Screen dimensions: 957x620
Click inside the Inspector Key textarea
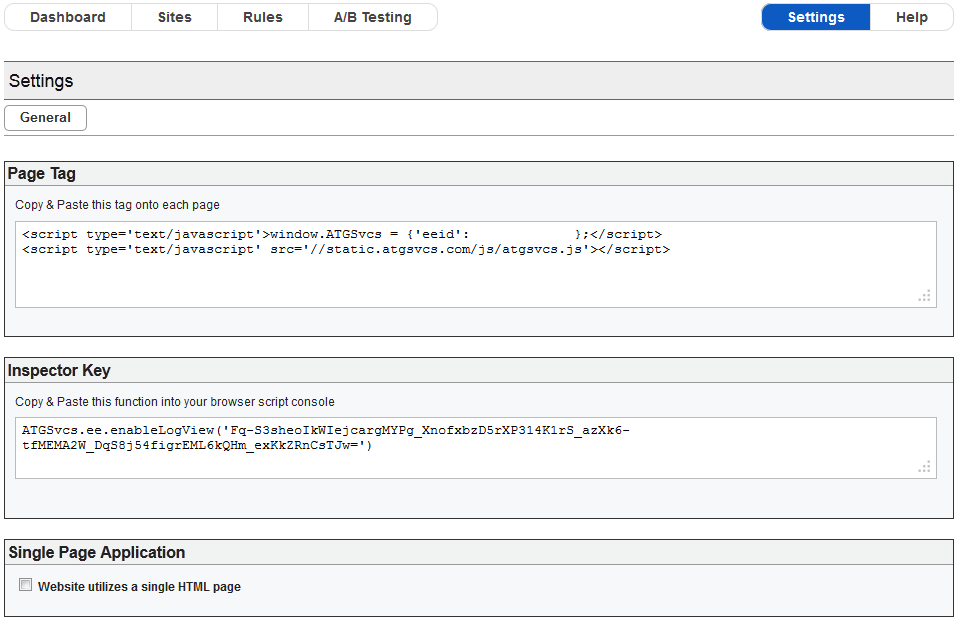point(475,448)
